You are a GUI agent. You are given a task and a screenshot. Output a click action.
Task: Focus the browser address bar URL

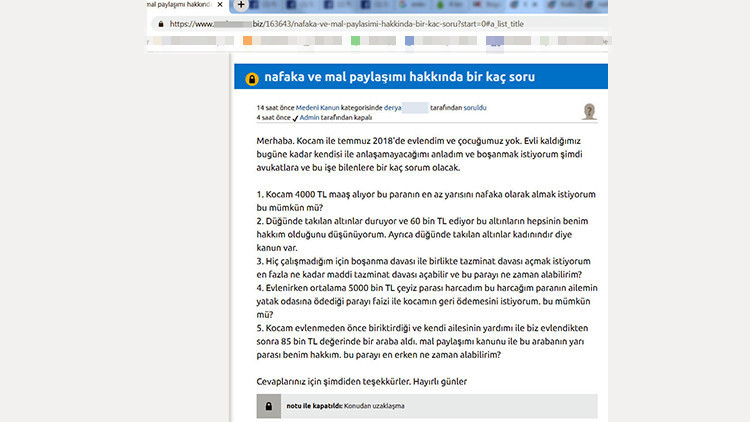(x=400, y=22)
